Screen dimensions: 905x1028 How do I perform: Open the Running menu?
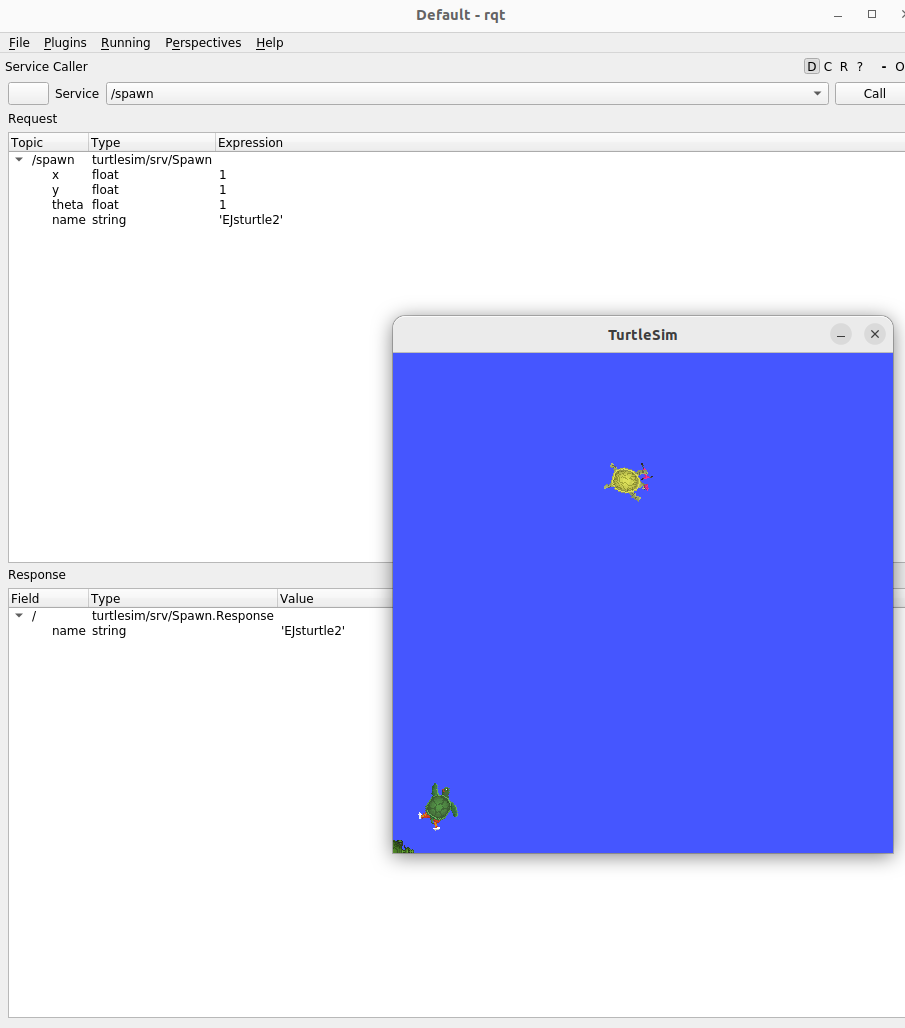(125, 43)
